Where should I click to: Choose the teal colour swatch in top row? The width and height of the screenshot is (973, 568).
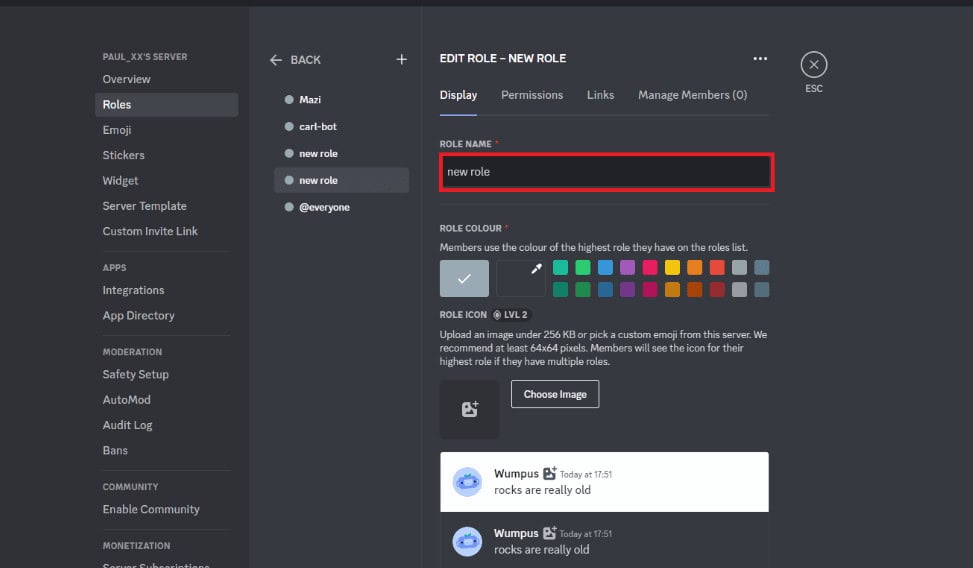[560, 268]
